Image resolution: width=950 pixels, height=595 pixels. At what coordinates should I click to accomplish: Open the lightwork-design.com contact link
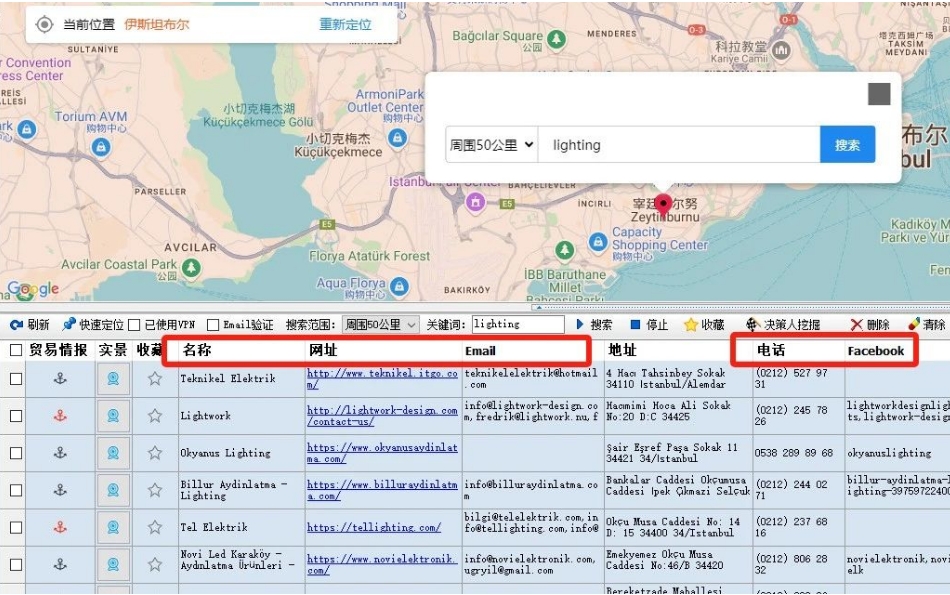pos(382,416)
